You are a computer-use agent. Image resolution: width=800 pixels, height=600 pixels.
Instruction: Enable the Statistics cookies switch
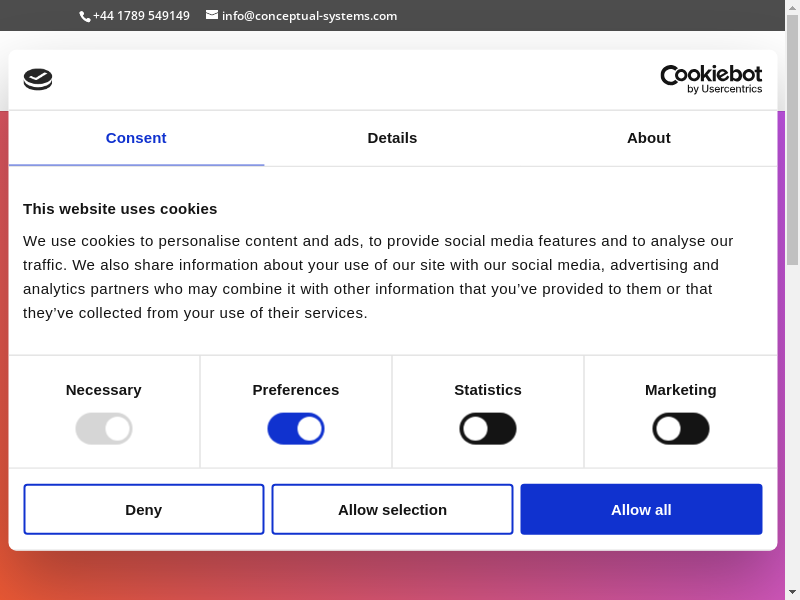488,429
